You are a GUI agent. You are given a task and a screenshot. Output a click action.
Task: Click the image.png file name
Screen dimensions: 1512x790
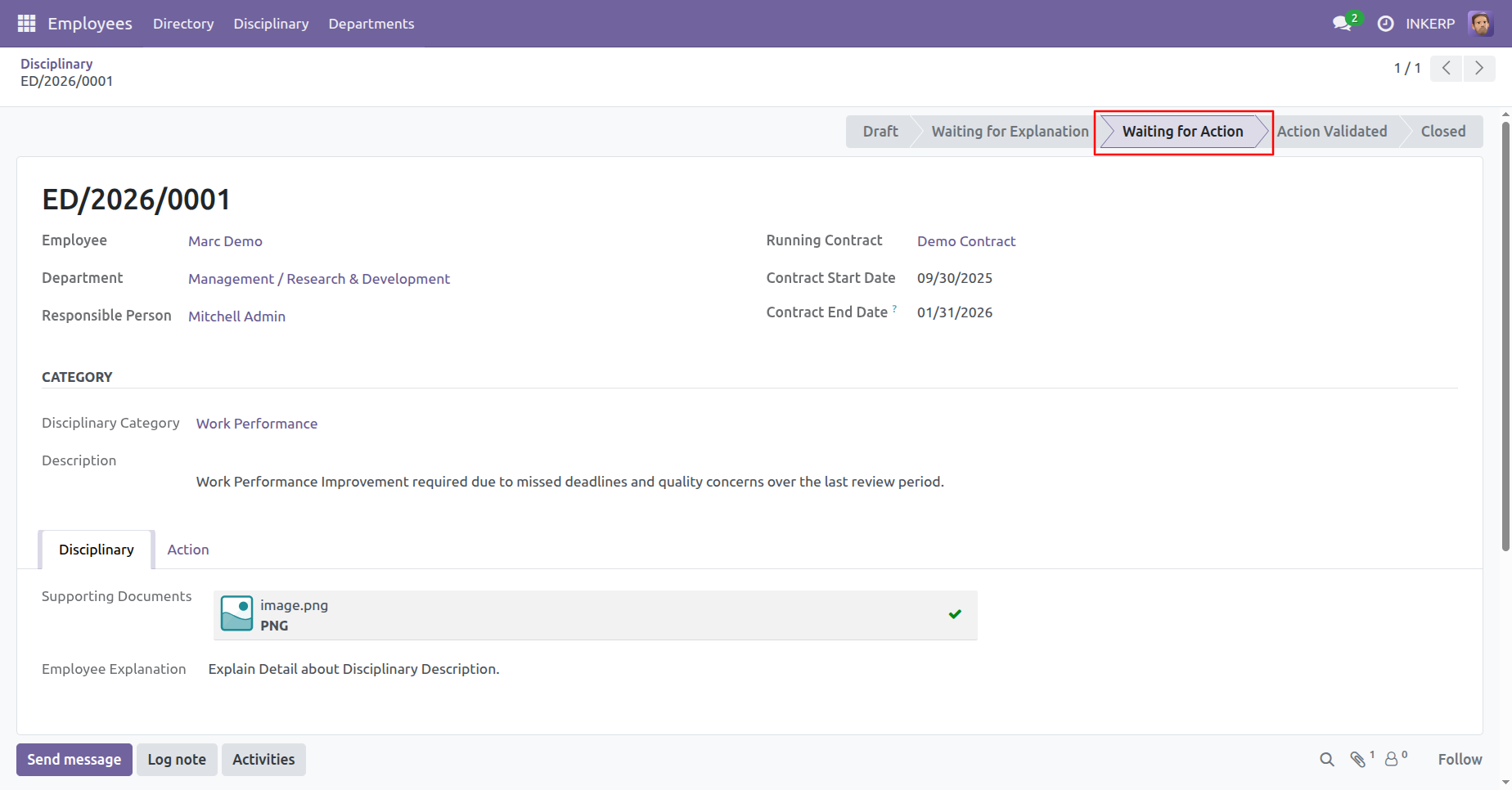point(295,605)
